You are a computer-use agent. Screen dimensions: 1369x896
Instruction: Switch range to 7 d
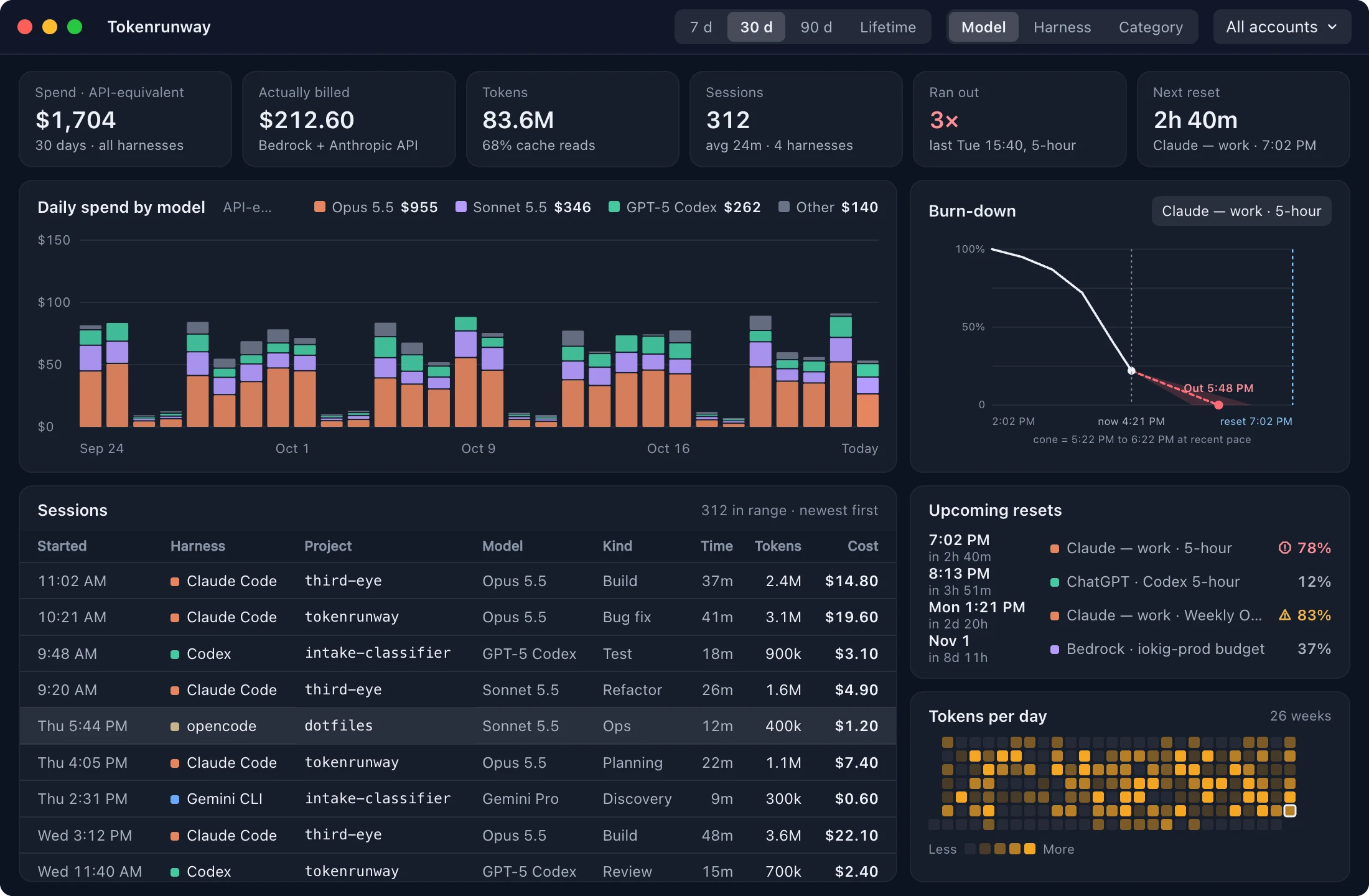coord(701,27)
